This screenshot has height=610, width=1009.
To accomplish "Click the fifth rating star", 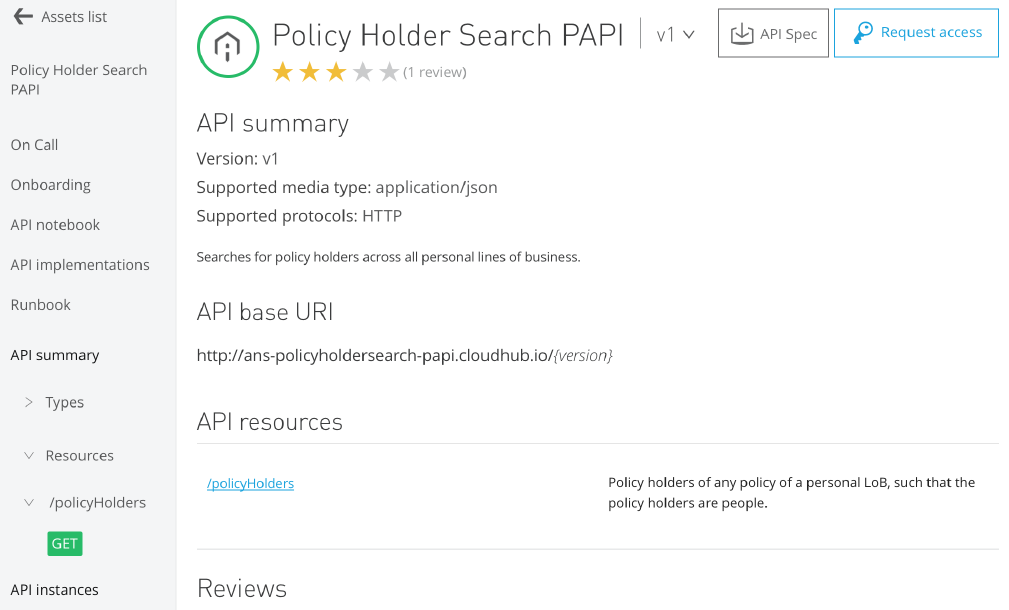I will [x=389, y=72].
